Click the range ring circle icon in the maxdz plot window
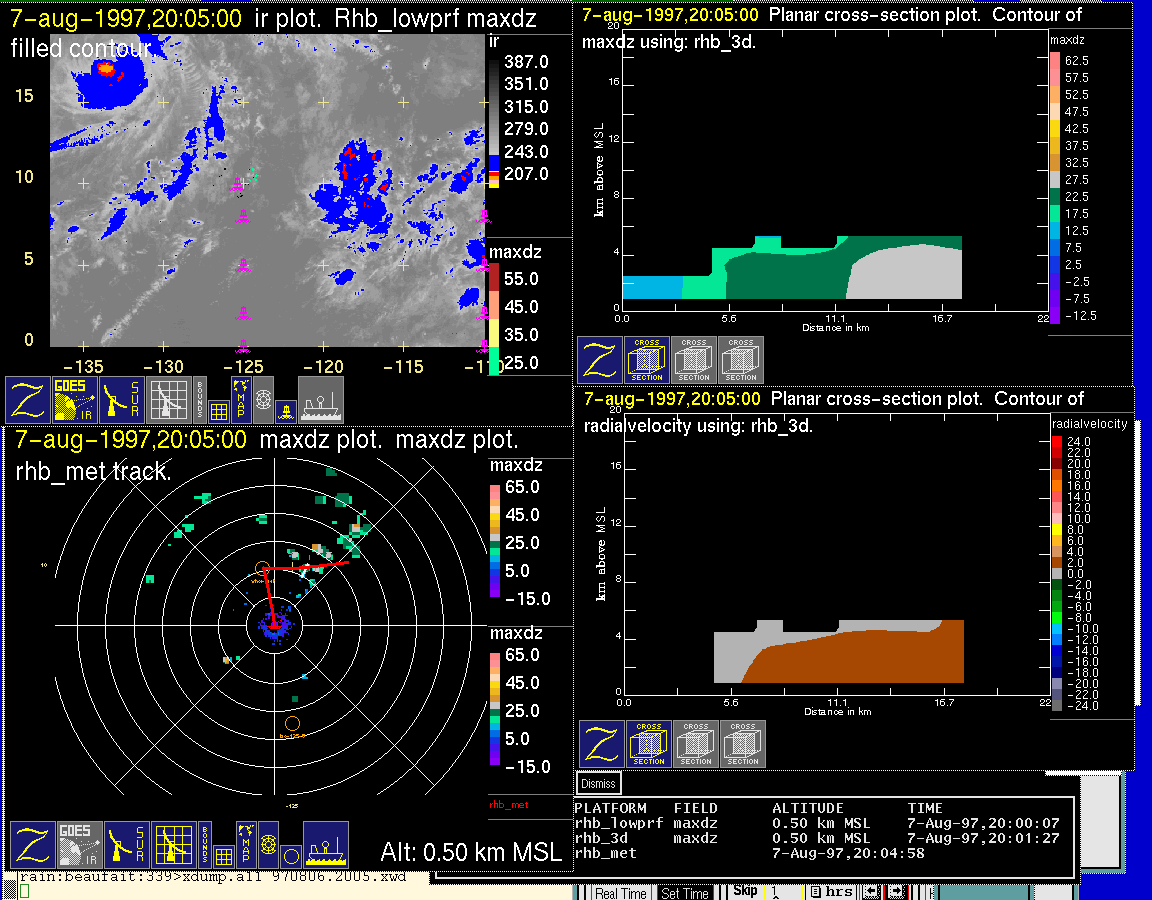Image resolution: width=1152 pixels, height=900 pixels. (290, 857)
